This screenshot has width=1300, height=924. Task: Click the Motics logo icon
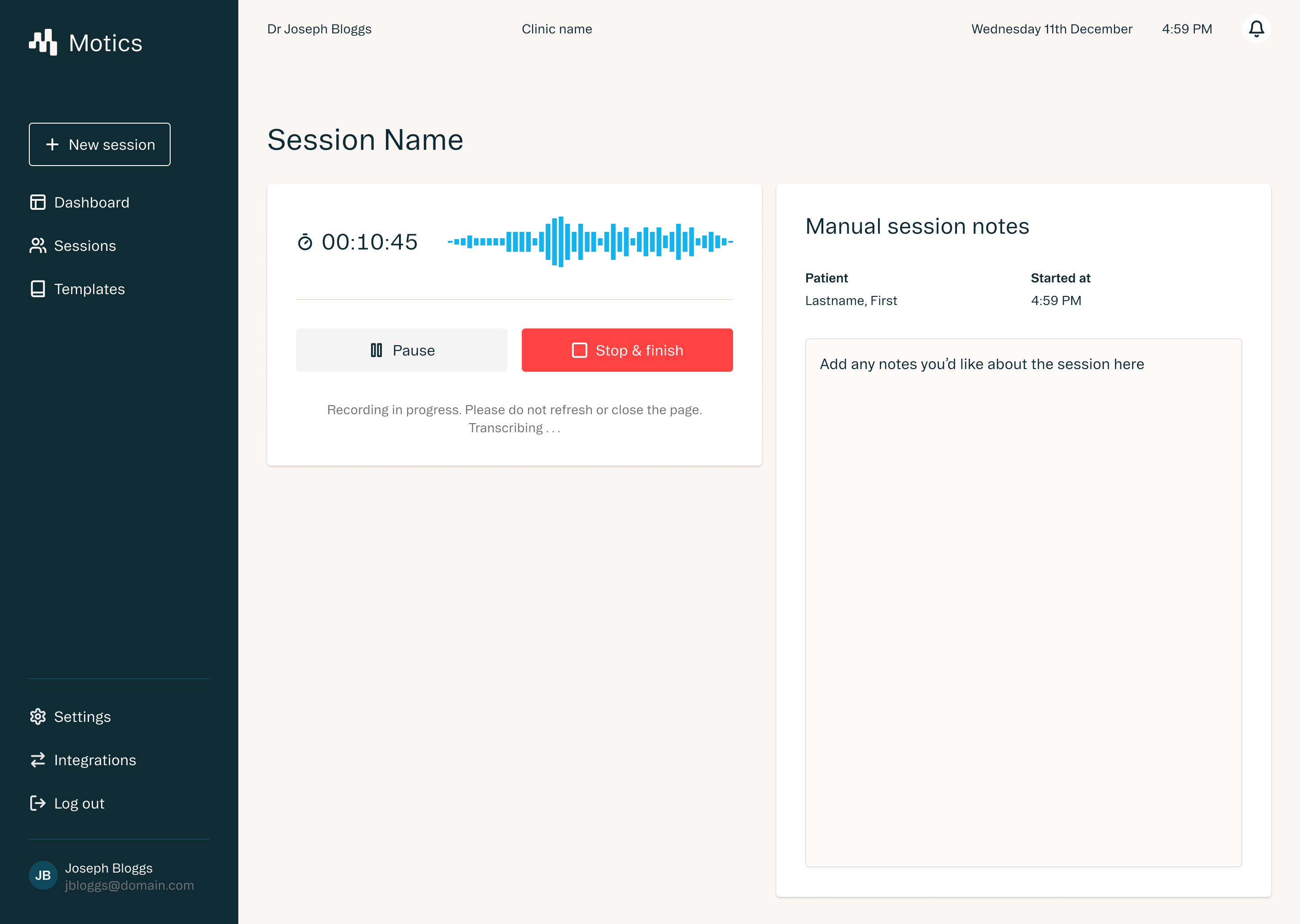[x=43, y=43]
